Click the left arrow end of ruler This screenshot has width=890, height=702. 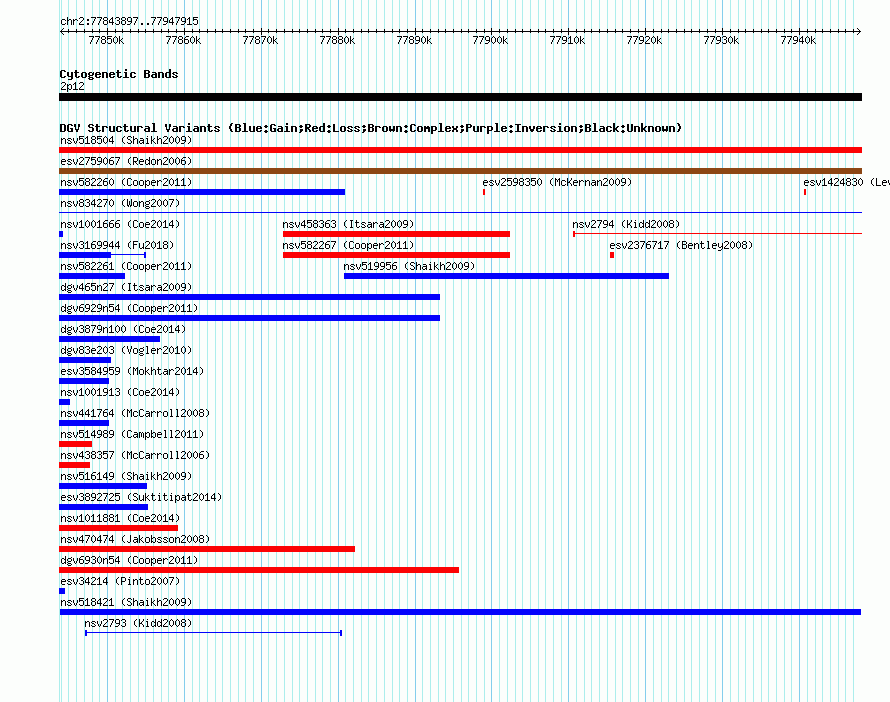pos(62,31)
